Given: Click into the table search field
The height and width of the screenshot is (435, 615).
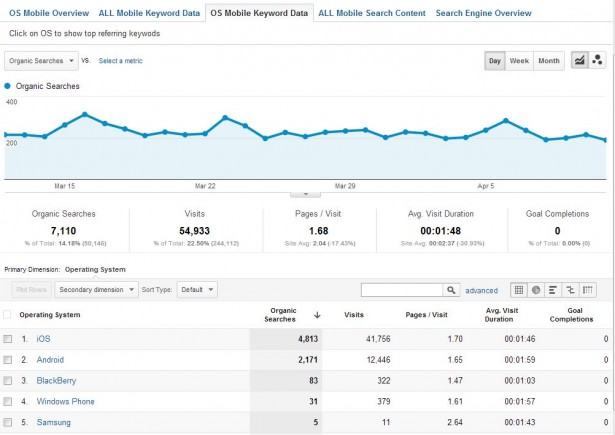Looking at the screenshot, I should coord(402,290).
